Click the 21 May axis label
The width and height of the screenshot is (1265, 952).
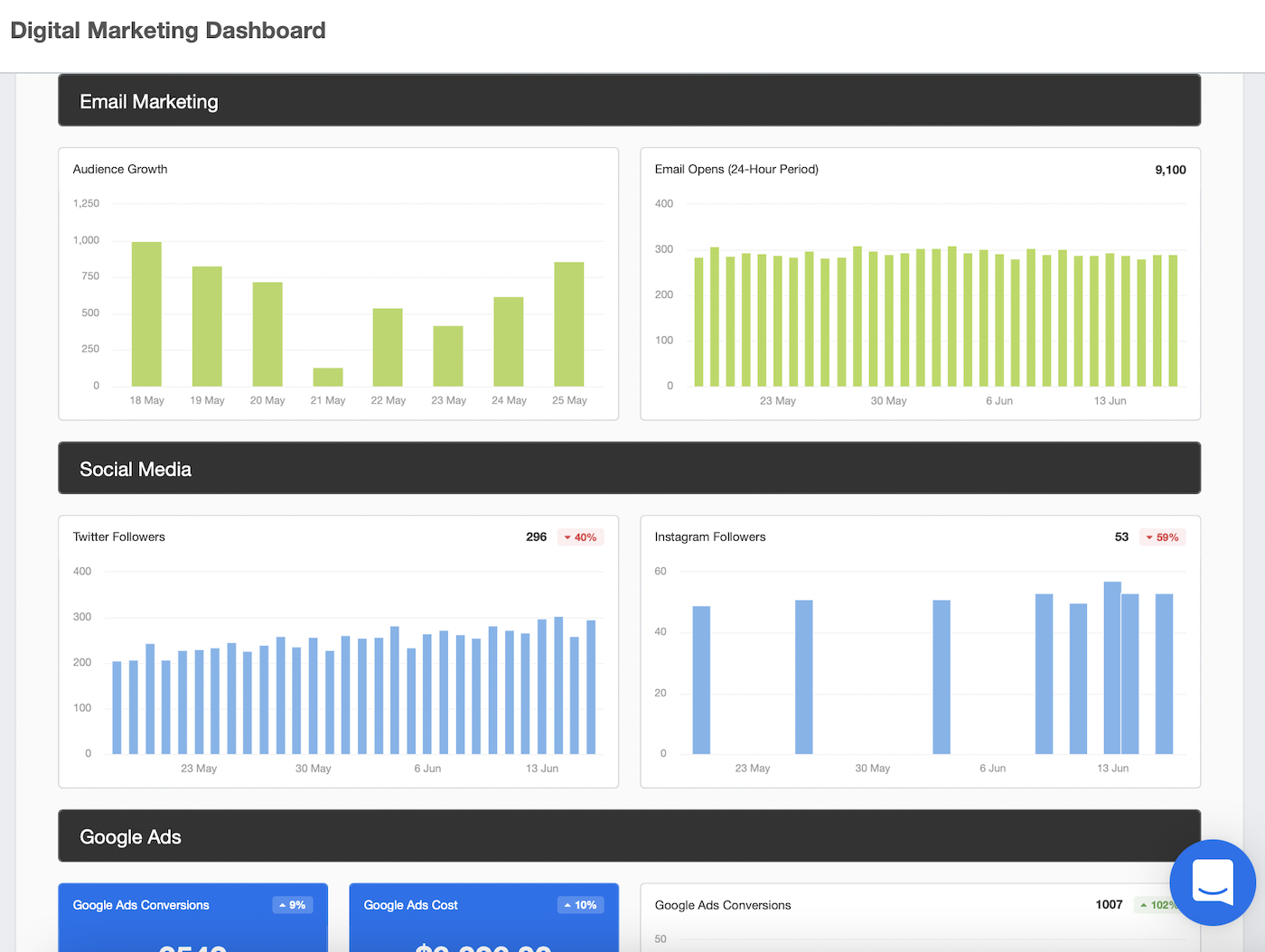click(328, 400)
